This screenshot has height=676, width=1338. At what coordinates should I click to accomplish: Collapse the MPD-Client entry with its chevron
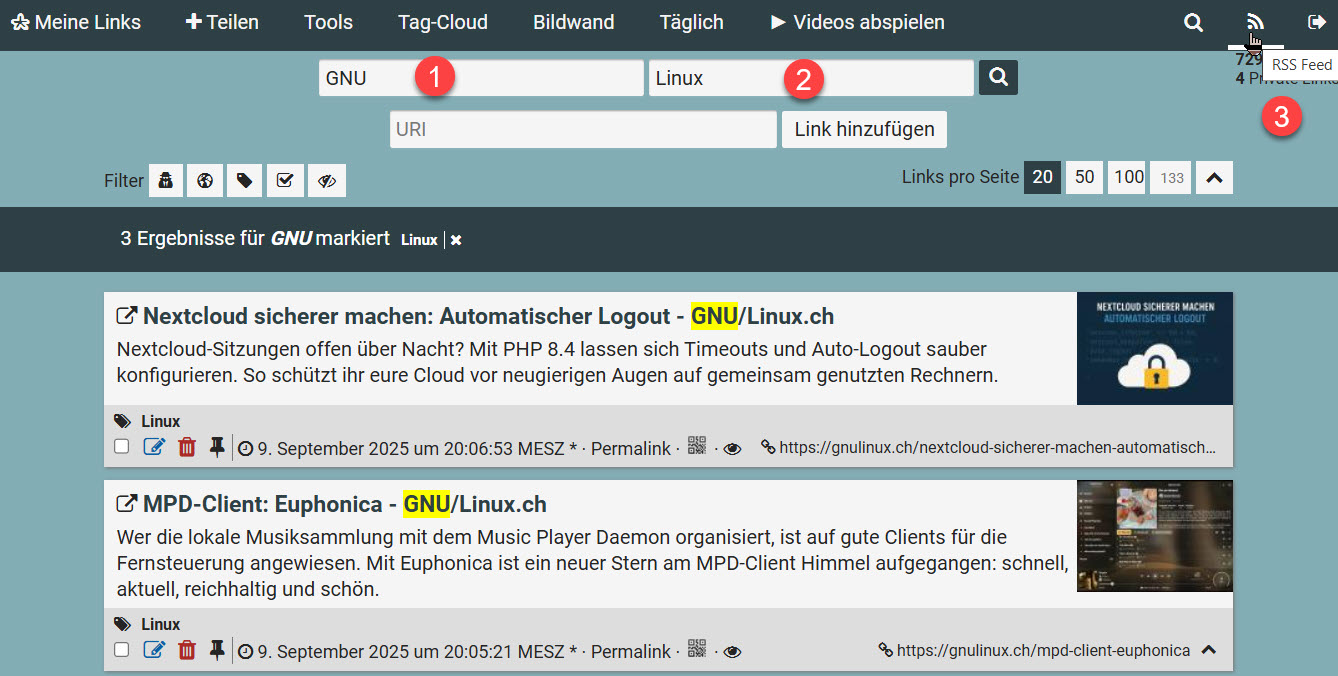[1209, 650]
